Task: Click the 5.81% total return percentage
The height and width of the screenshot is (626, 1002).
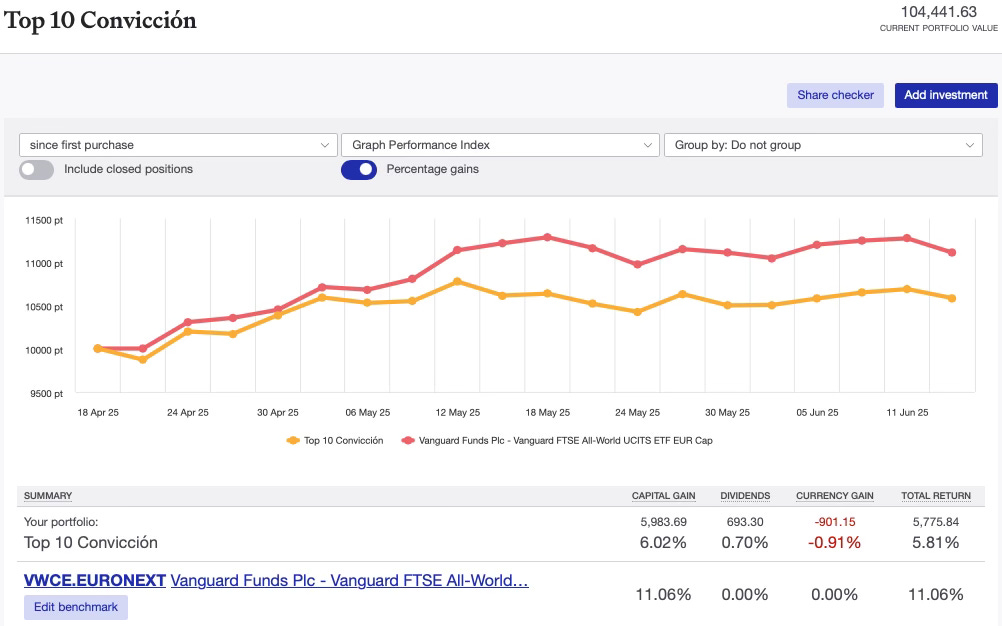Action: click(x=936, y=543)
